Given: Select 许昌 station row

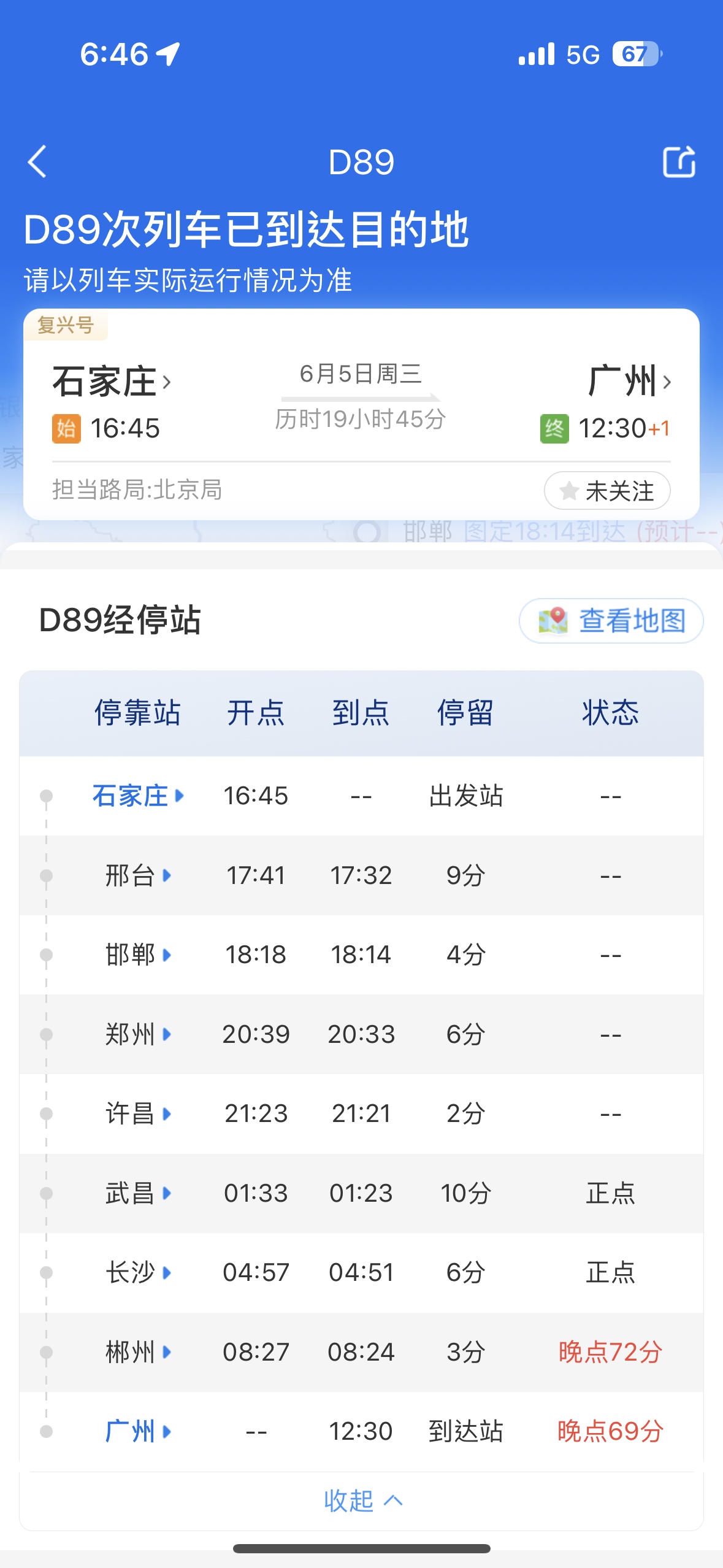Looking at the screenshot, I should [361, 1113].
